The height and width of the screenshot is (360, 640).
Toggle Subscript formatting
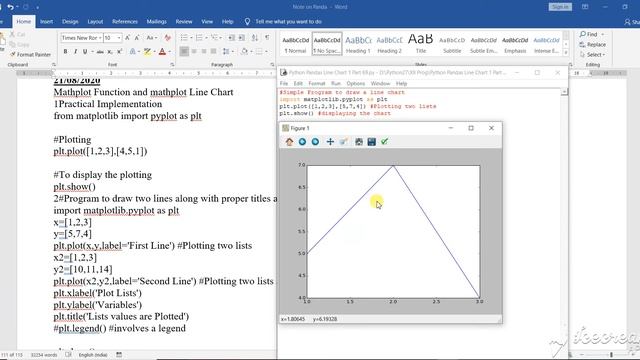tap(110, 52)
